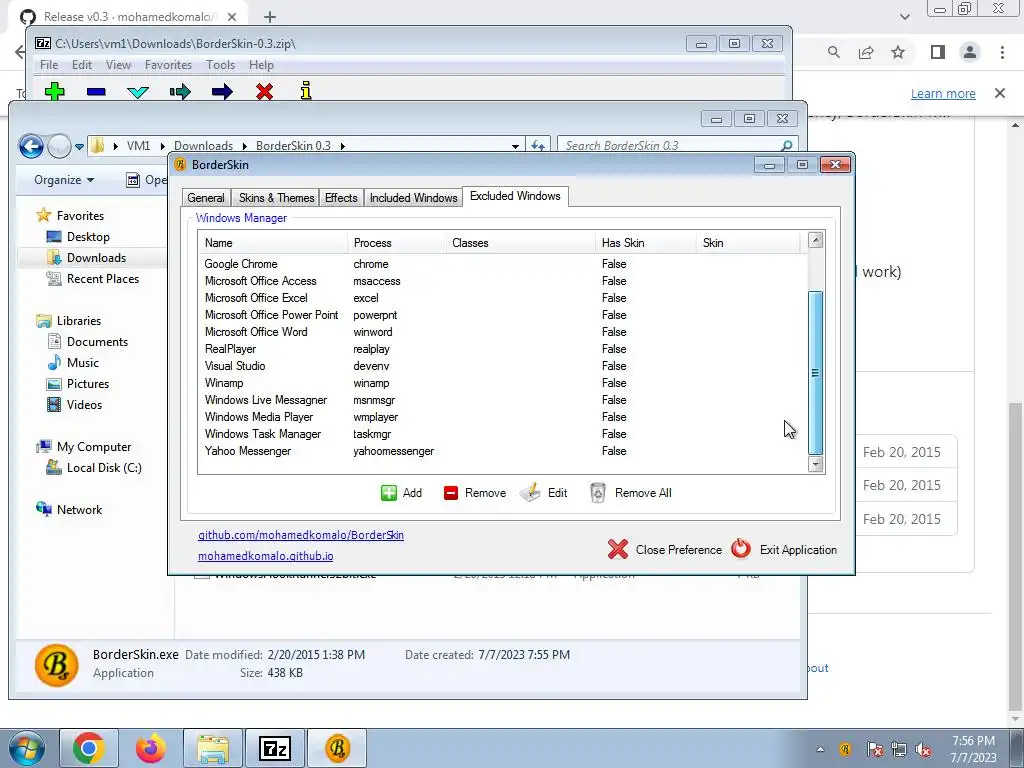Expand the BorderSkin 0.3 breadcrumb arrow
Viewport: 1024px width, 768px height.
342,146
